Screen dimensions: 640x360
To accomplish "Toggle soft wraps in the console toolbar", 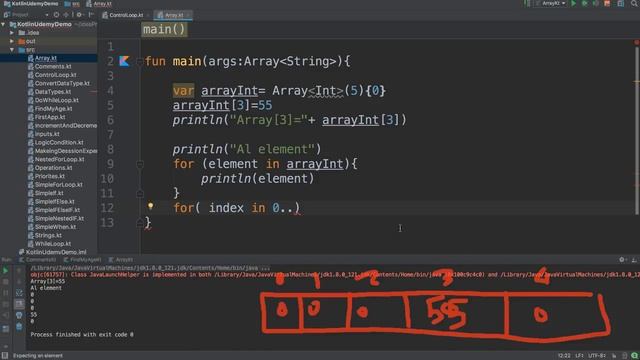I will (19, 293).
